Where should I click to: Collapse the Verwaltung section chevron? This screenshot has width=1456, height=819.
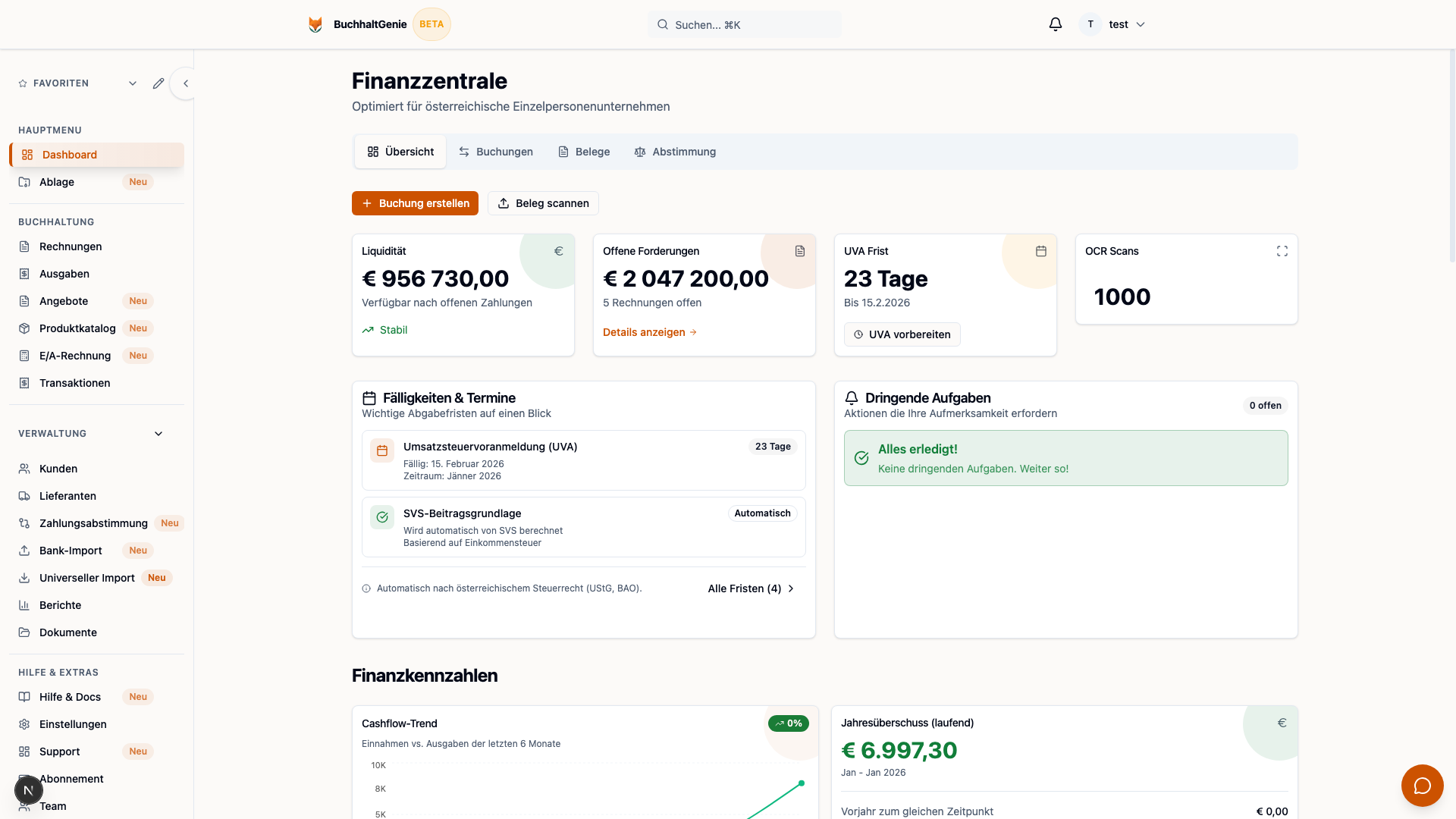158,434
